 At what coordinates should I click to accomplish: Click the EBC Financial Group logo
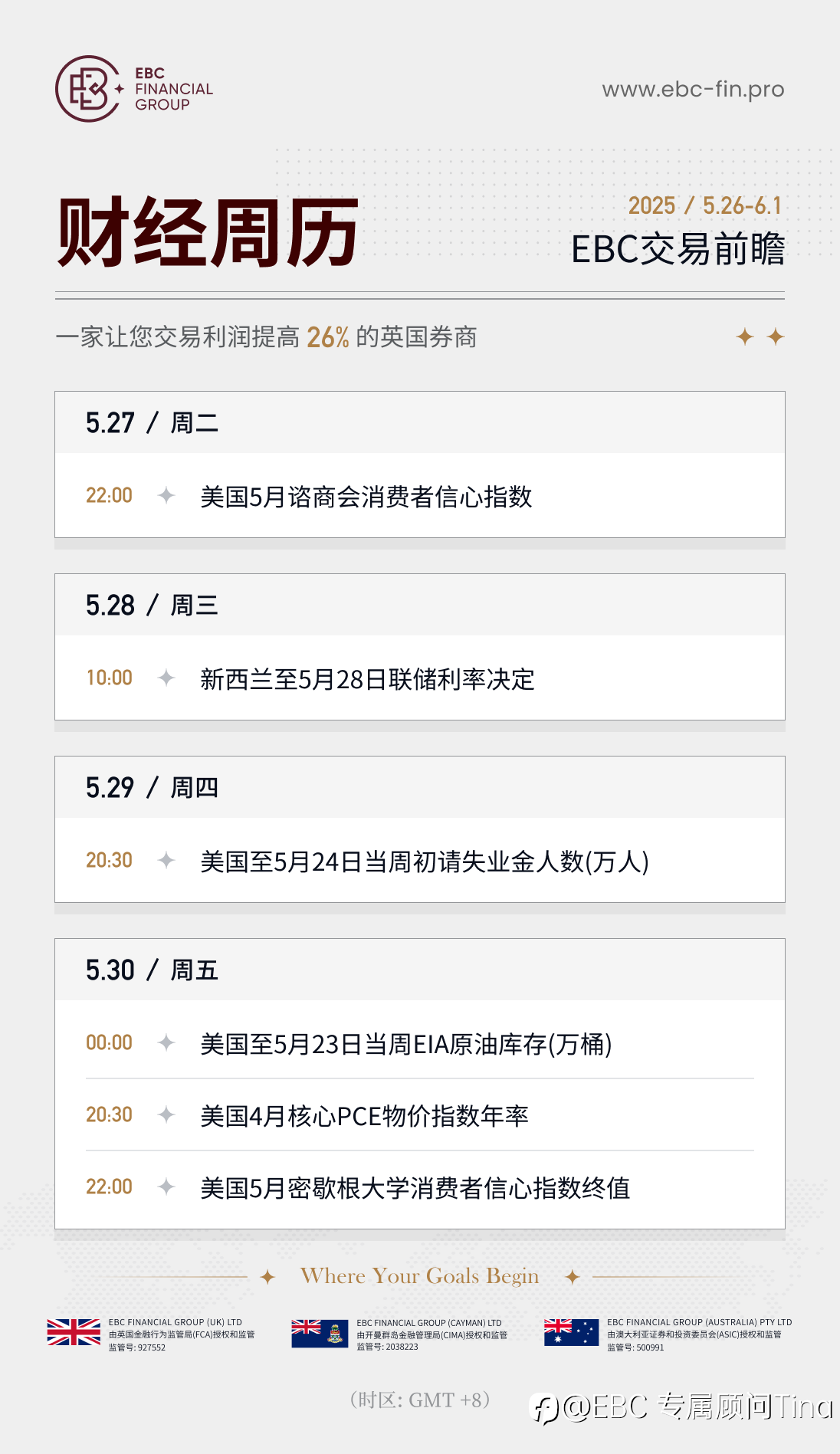click(x=134, y=89)
